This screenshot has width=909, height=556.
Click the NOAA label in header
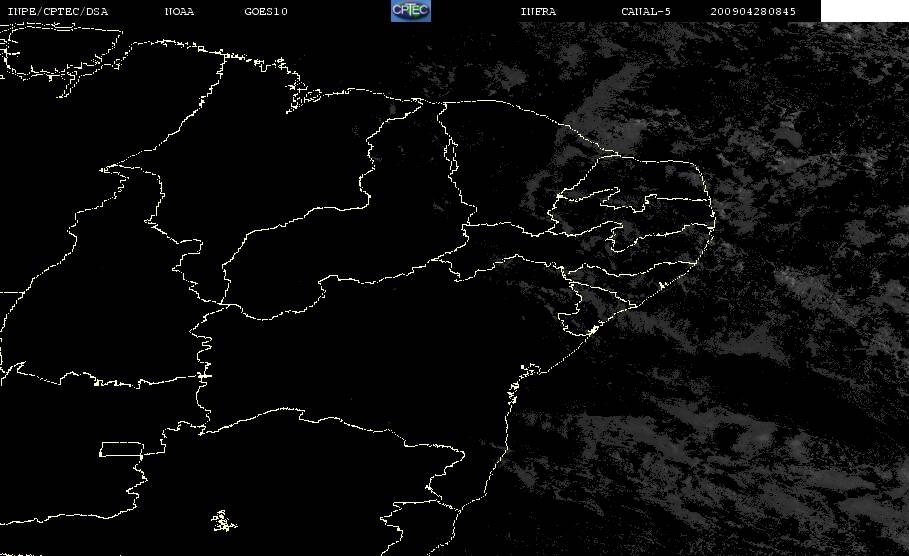tap(179, 11)
